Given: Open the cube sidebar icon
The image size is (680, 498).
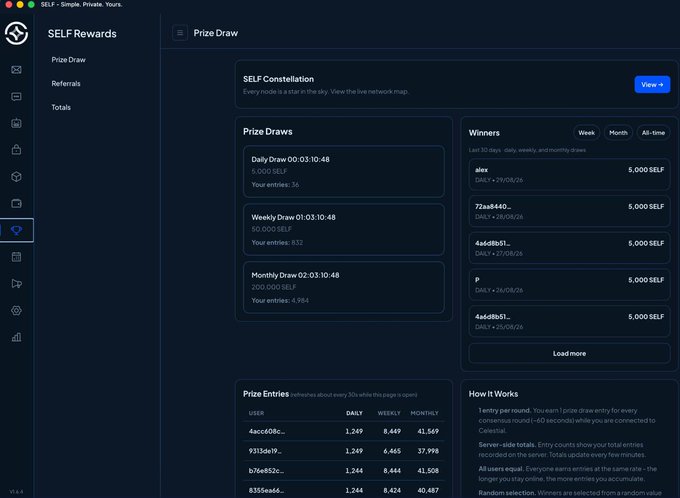Looking at the screenshot, I should [x=16, y=177].
